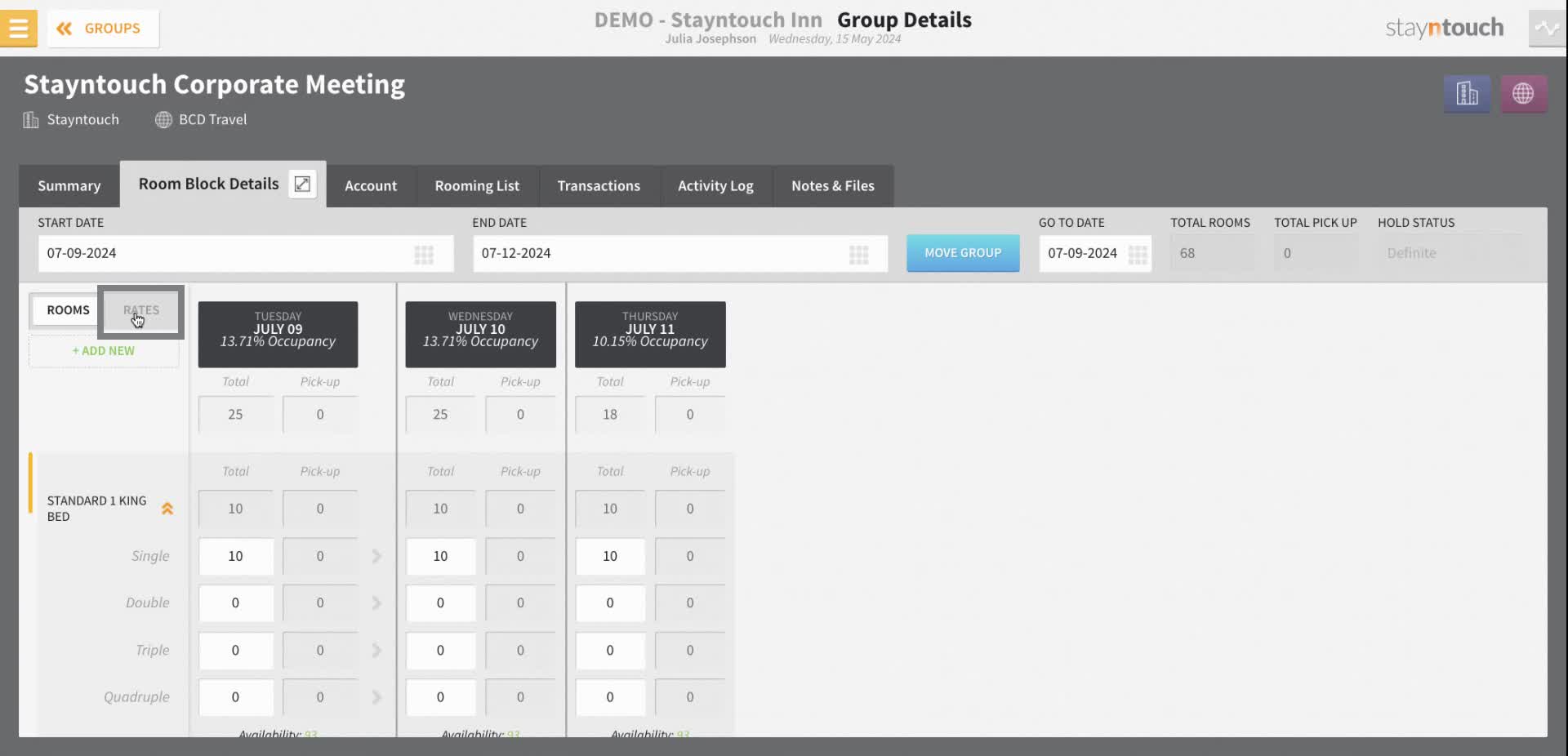Screen dimensions: 1568x756
Task: Select the Room Block Details tab
Action: tap(209, 184)
